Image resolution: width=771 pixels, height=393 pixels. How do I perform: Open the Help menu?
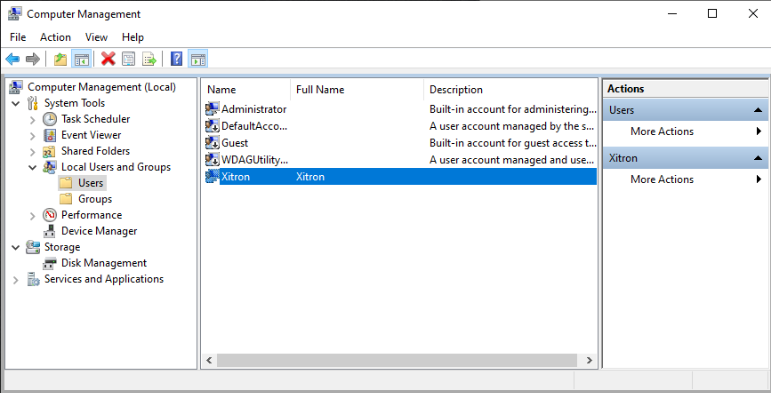[x=133, y=37]
